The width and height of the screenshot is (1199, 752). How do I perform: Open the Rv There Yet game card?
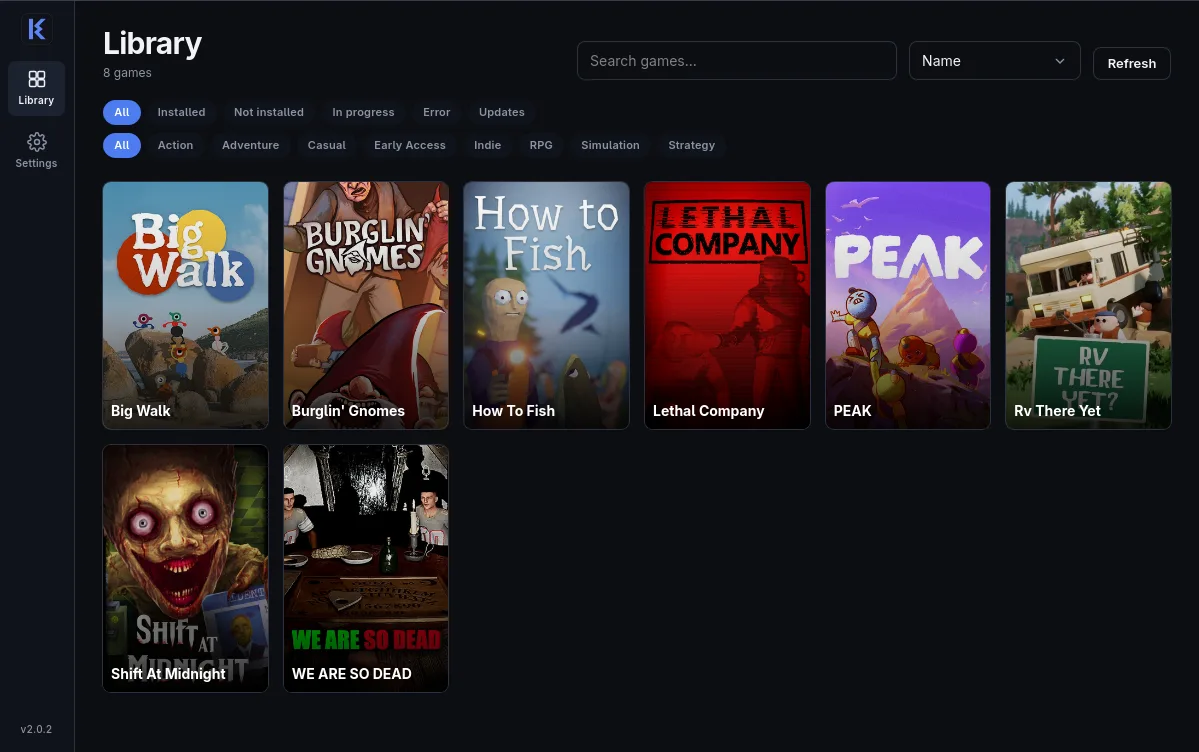1088,305
